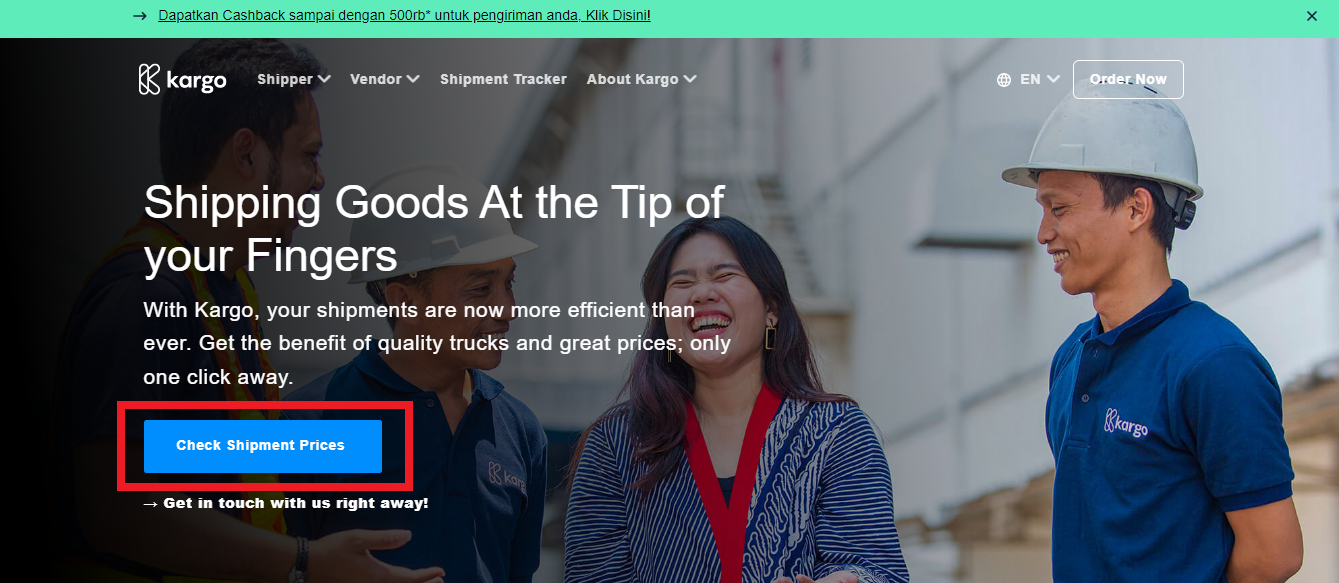Image resolution: width=1339 pixels, height=583 pixels.
Task: Click the arrow before Get in touch
Action: (x=151, y=503)
